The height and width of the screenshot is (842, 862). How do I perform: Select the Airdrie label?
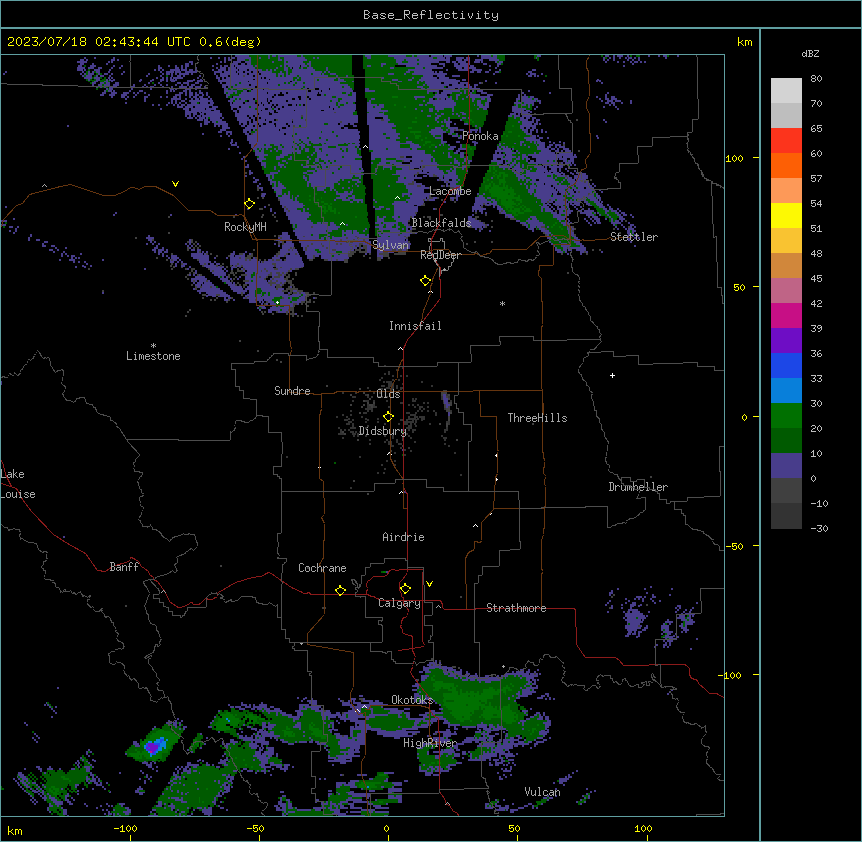pyautogui.click(x=403, y=537)
